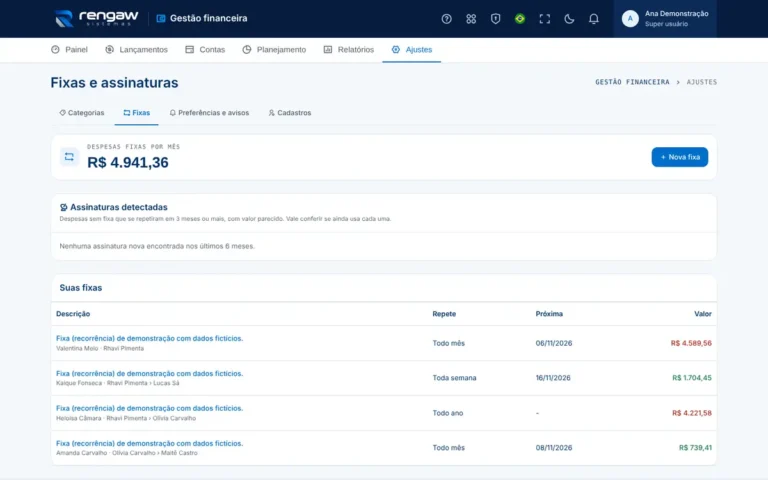Viewport: 768px width, 480px height.
Task: Open fixa of Kaique Fonseca row
Action: pos(149,374)
